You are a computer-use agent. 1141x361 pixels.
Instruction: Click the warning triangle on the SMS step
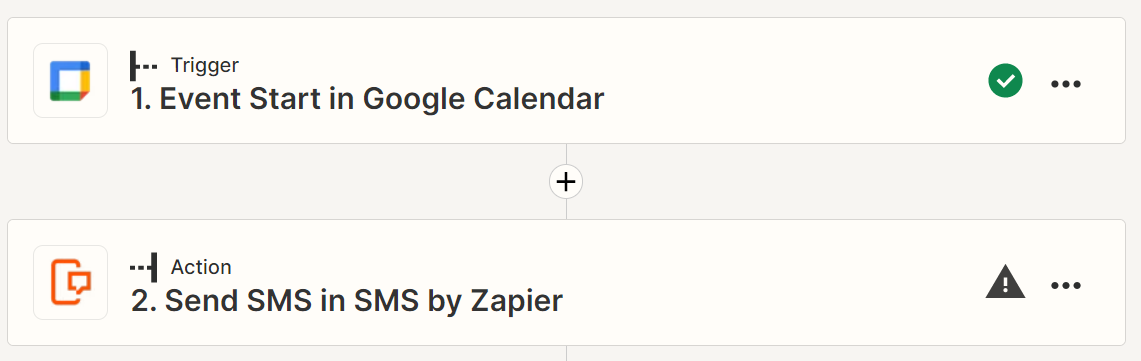click(1006, 282)
